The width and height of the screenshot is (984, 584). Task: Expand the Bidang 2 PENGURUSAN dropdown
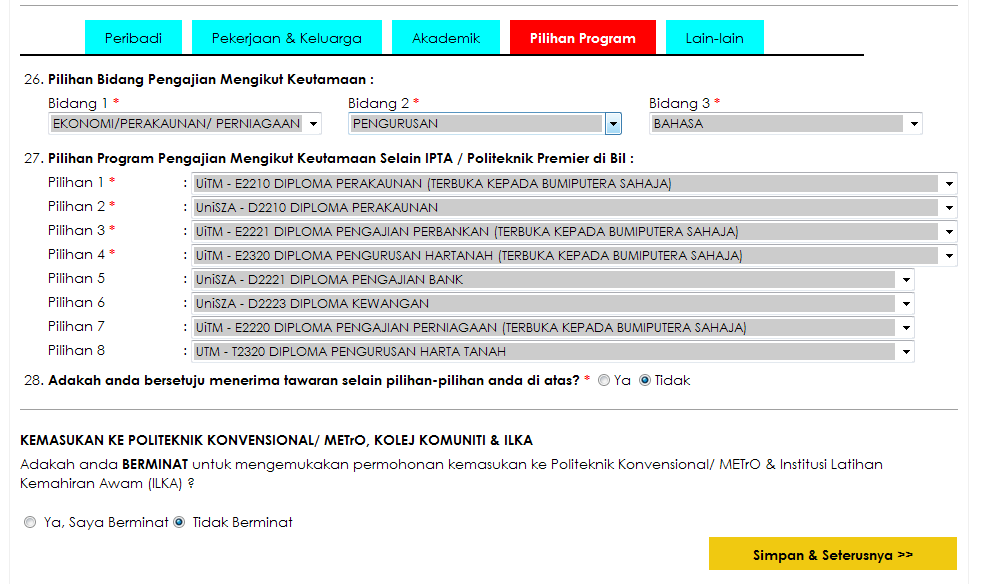[x=485, y=124]
